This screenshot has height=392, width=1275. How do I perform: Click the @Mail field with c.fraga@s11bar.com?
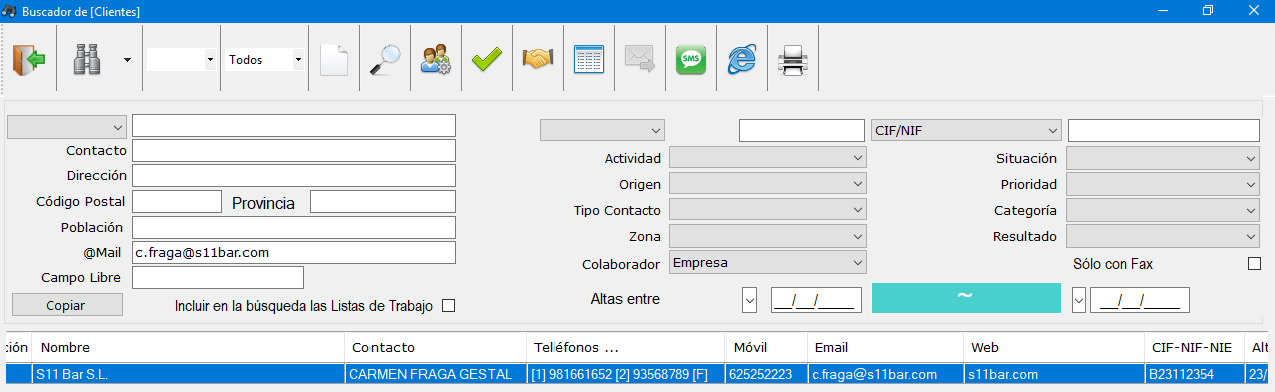click(x=294, y=253)
